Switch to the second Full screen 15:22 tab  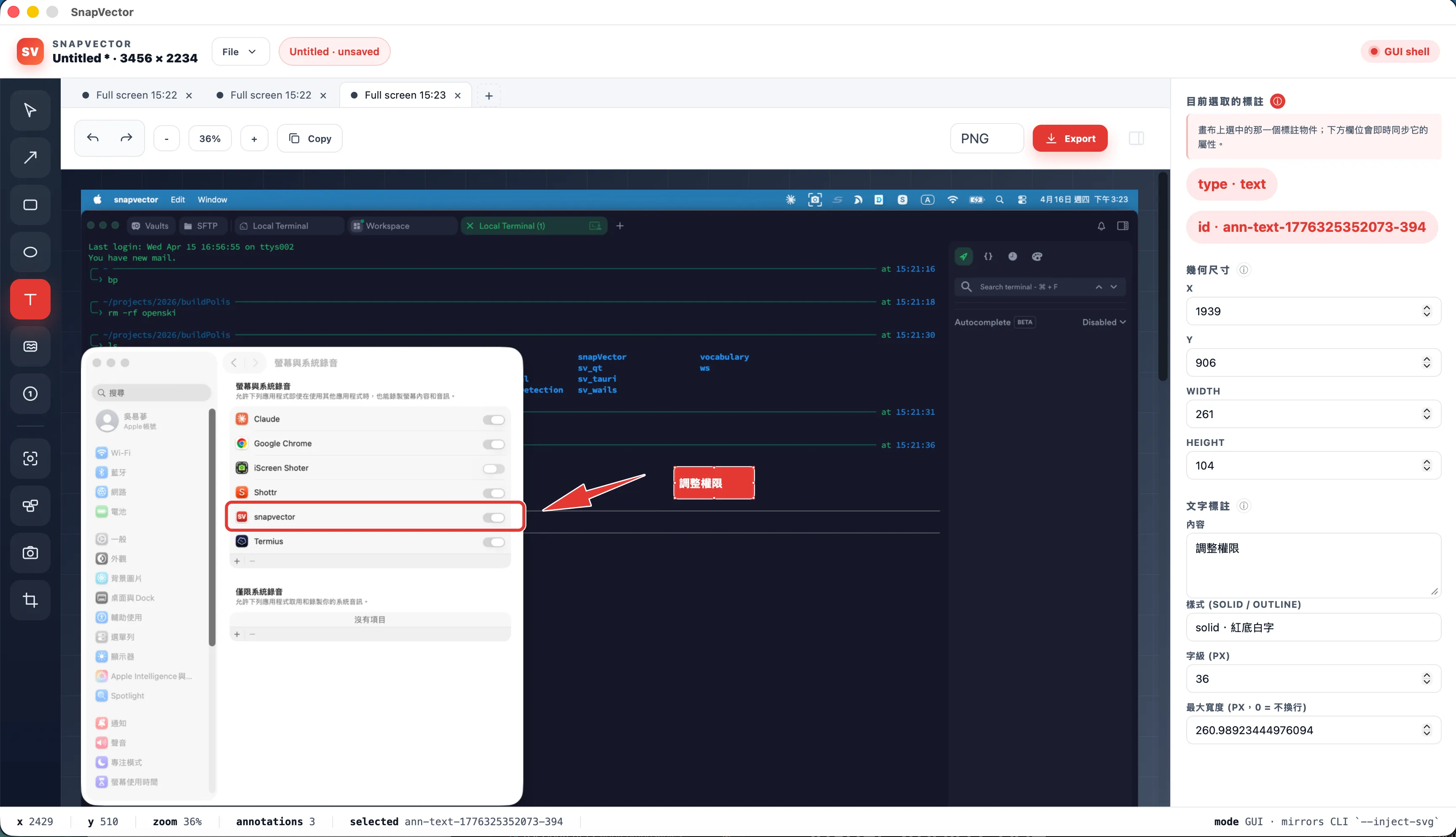click(271, 95)
